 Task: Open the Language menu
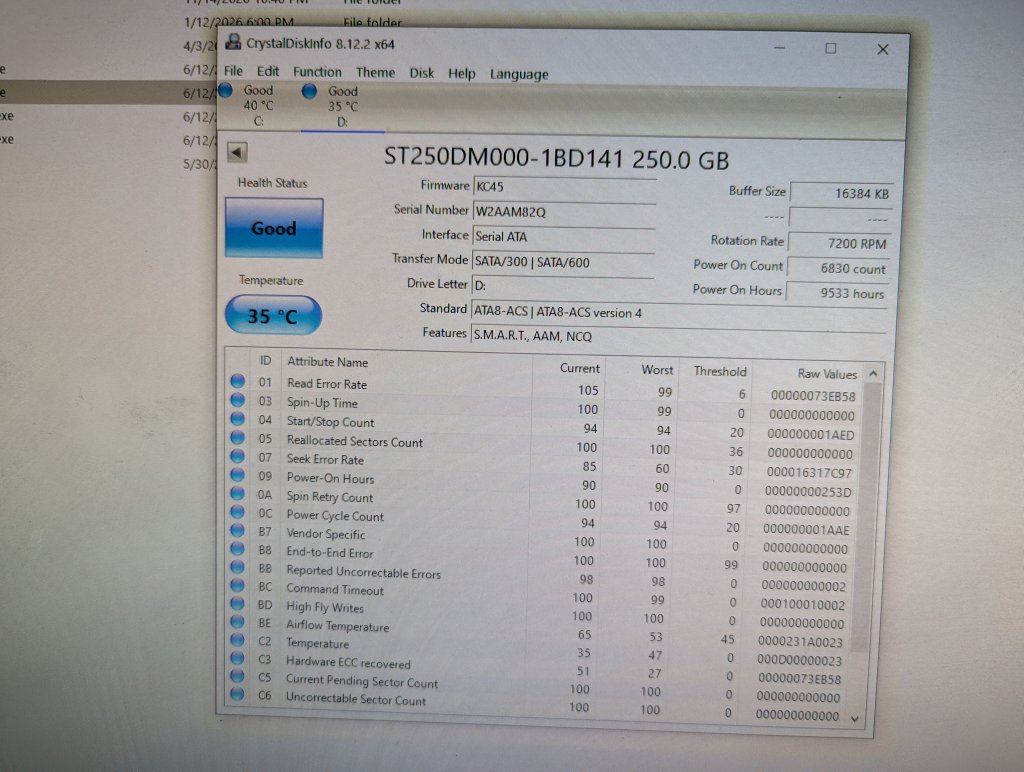tap(519, 74)
